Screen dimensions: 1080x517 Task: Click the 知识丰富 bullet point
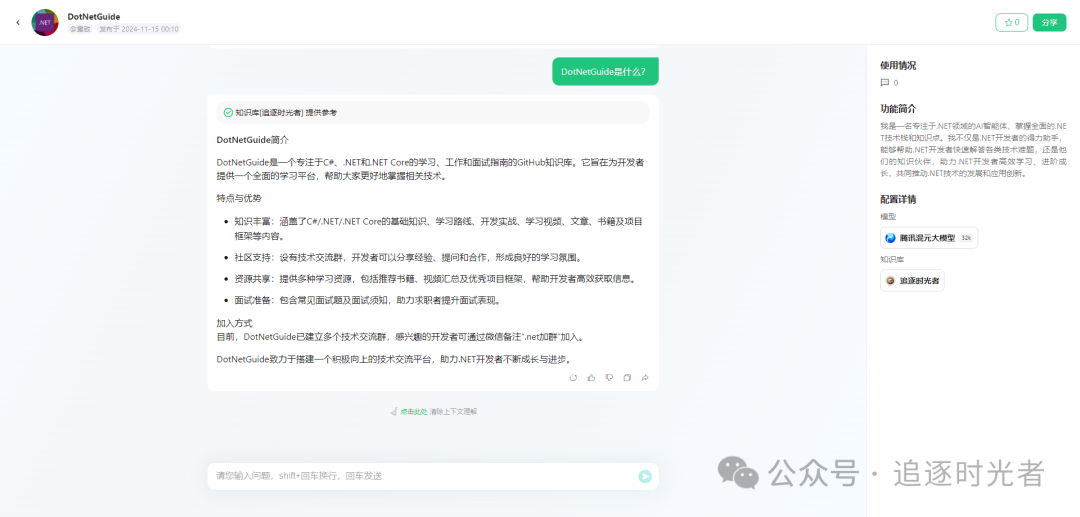[438, 229]
